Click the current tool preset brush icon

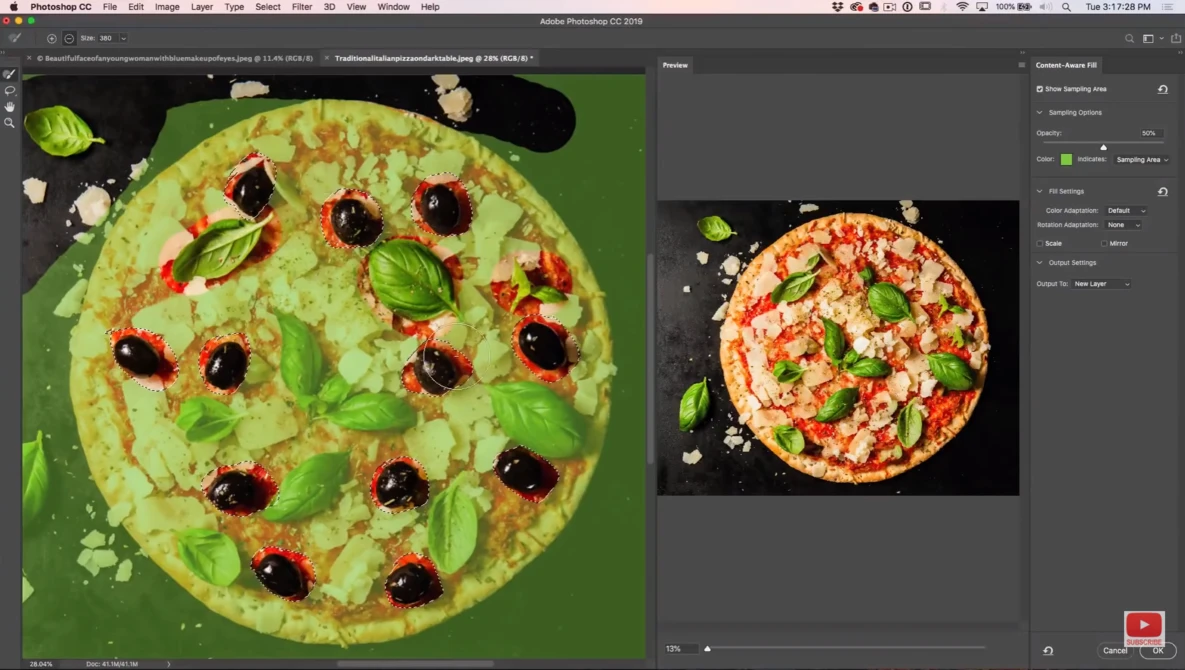click(15, 38)
